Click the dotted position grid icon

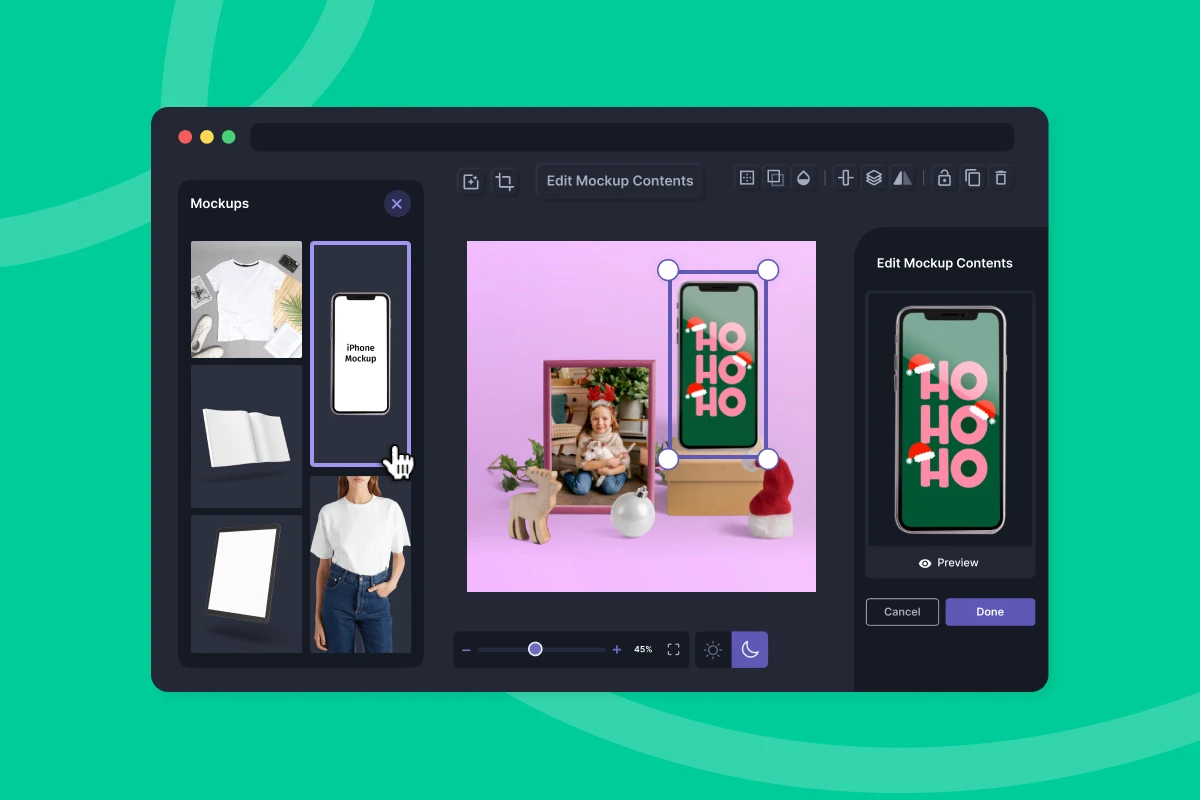[746, 178]
